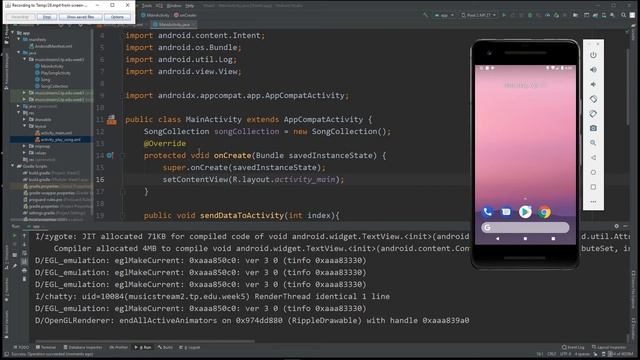This screenshot has width=640, height=360.
Task: Select AndroidManifest.xml in project tree
Action: tap(51, 46)
